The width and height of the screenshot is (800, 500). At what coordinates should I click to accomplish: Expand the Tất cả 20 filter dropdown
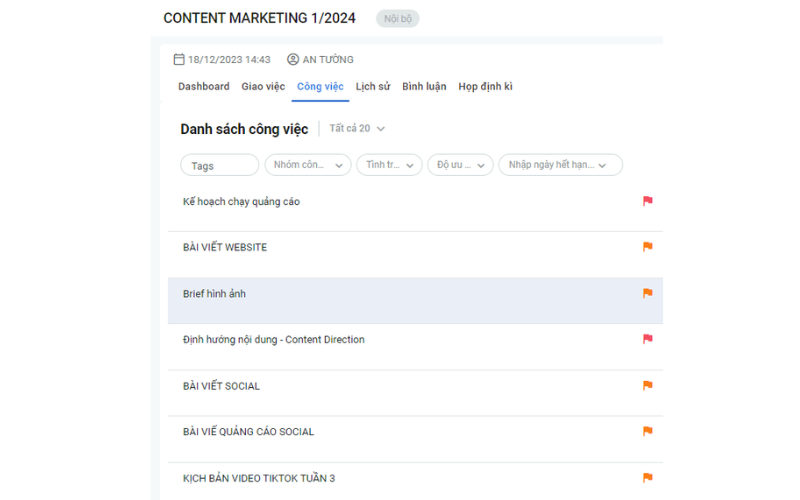[x=357, y=129]
